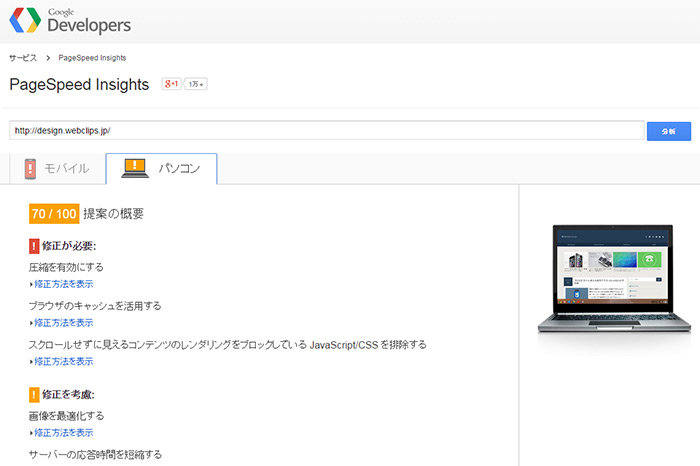Image resolution: width=700 pixels, height=466 pixels.
Task: Expand 修正方法を表示 under JavaScript/CSS を排除する
Action: click(62, 362)
